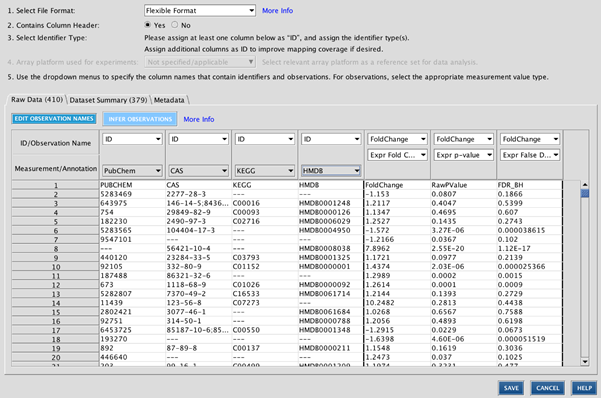The width and height of the screenshot is (601, 398).
Task: Select row header 20
Action: pyautogui.click(x=56, y=357)
